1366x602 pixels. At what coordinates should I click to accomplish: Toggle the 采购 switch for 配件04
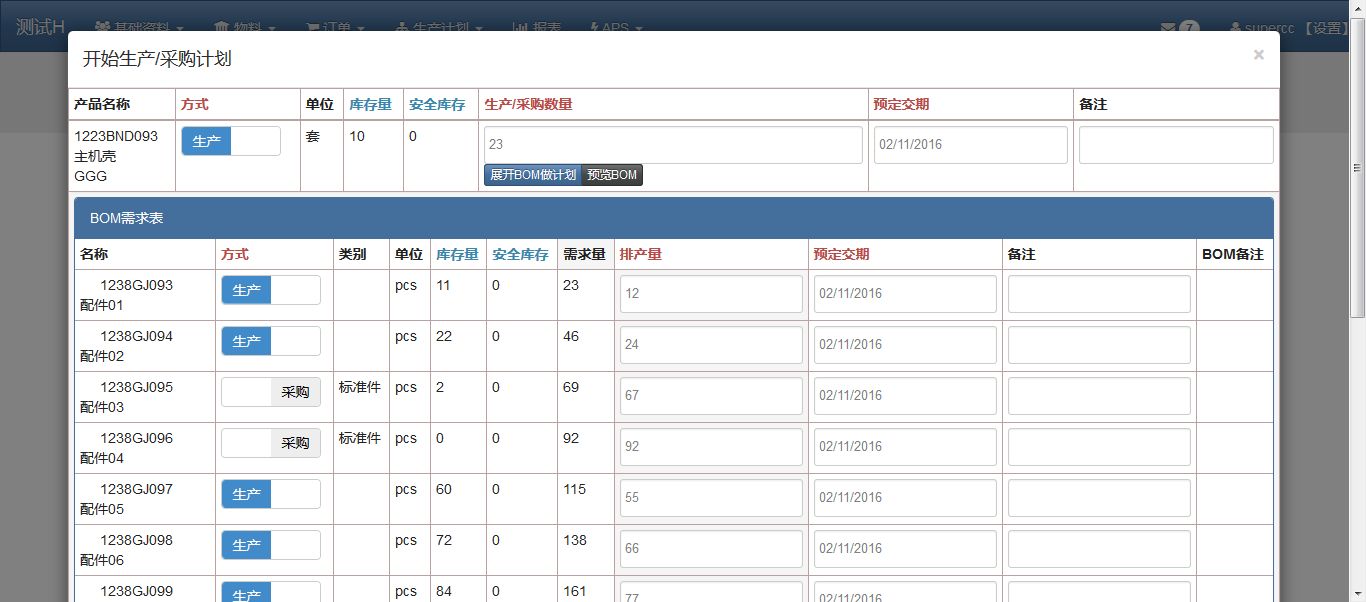270,443
